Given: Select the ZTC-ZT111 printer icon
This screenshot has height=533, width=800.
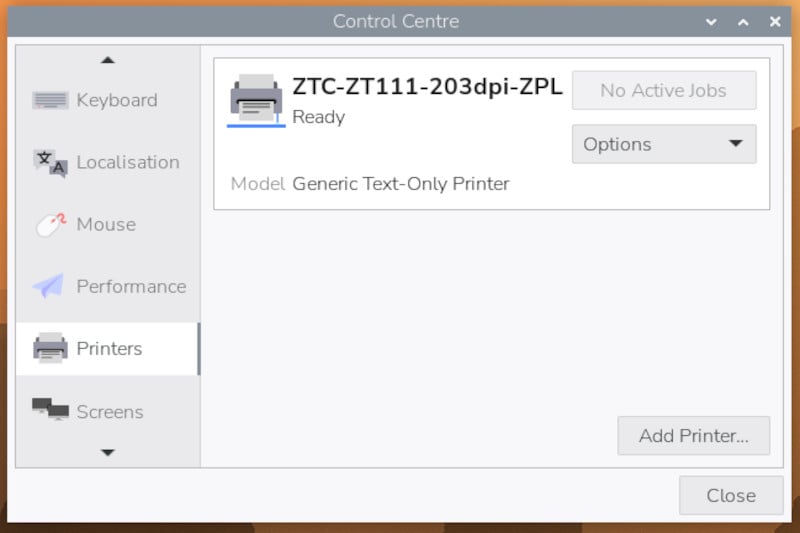Looking at the screenshot, I should (256, 98).
